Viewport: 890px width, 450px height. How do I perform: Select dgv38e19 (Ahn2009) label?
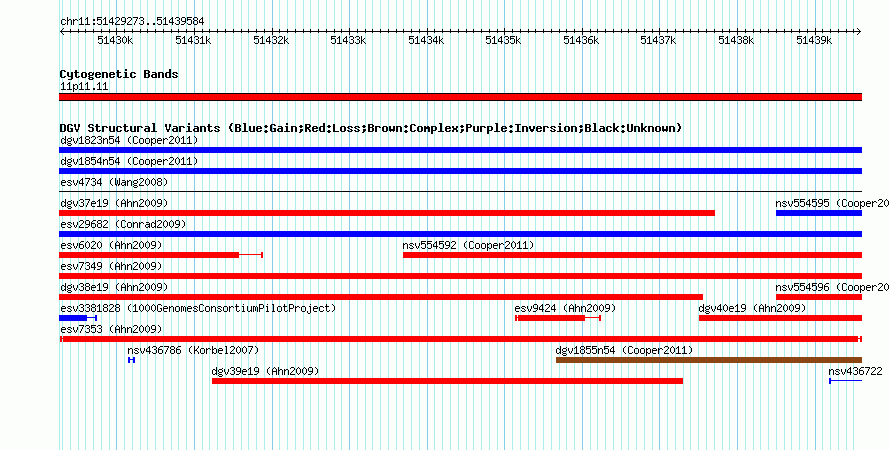(x=114, y=287)
